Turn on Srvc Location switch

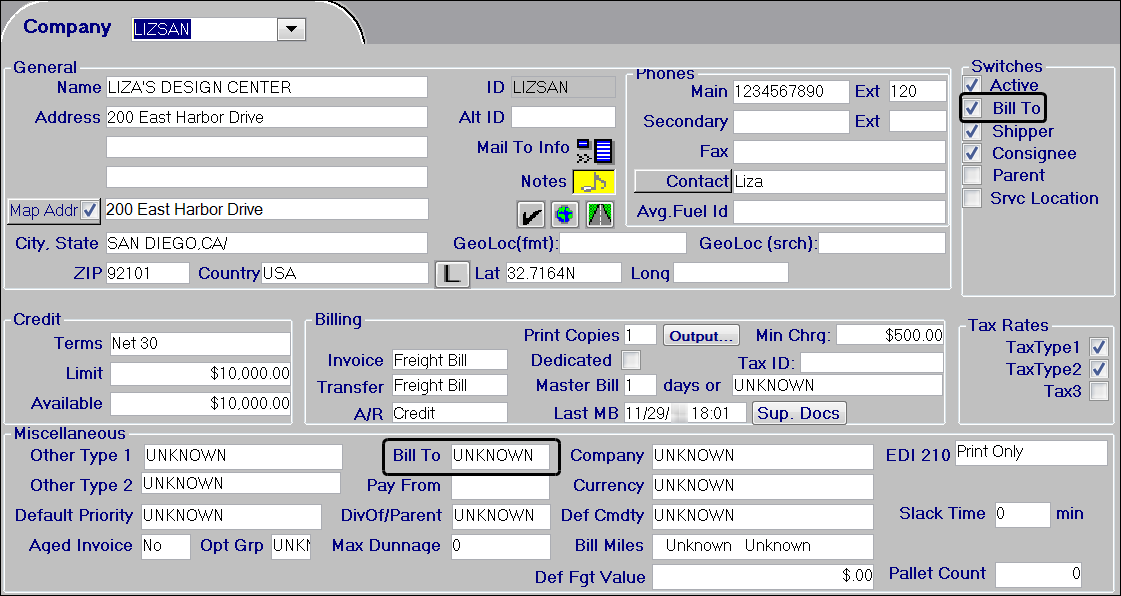click(x=972, y=198)
